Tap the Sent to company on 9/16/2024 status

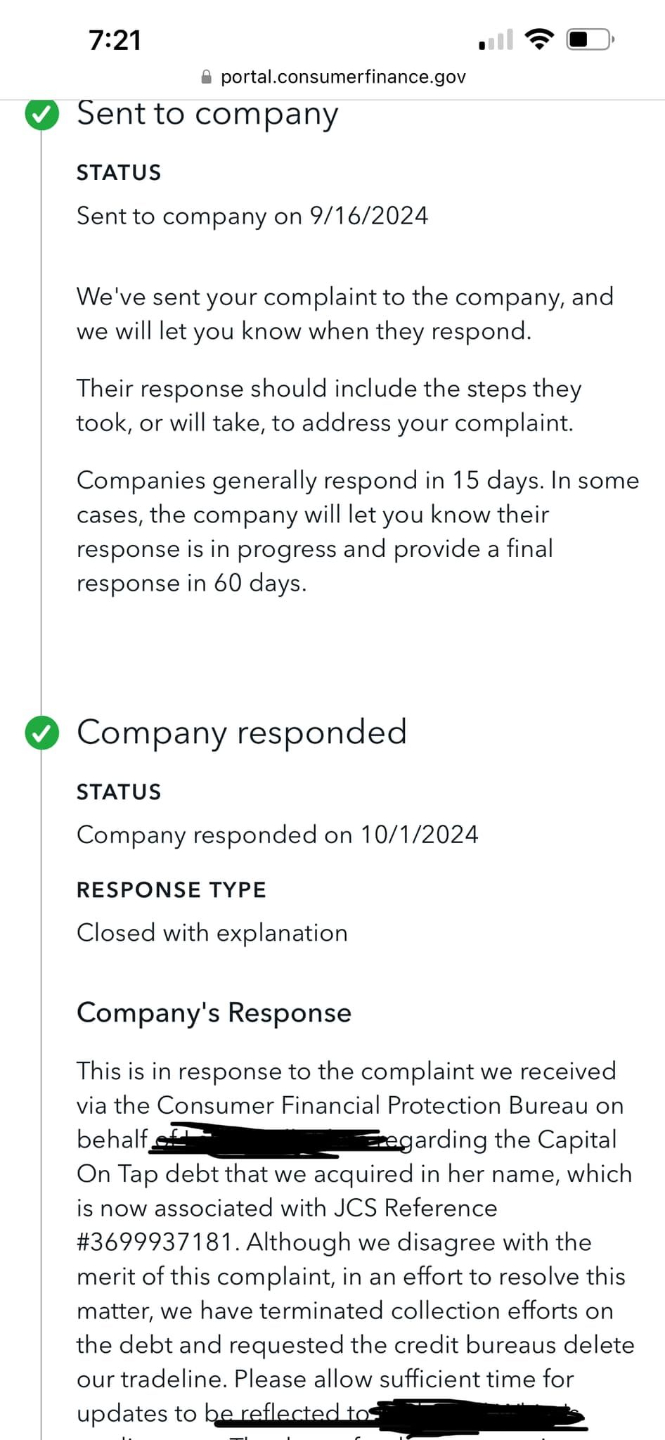[x=252, y=216]
